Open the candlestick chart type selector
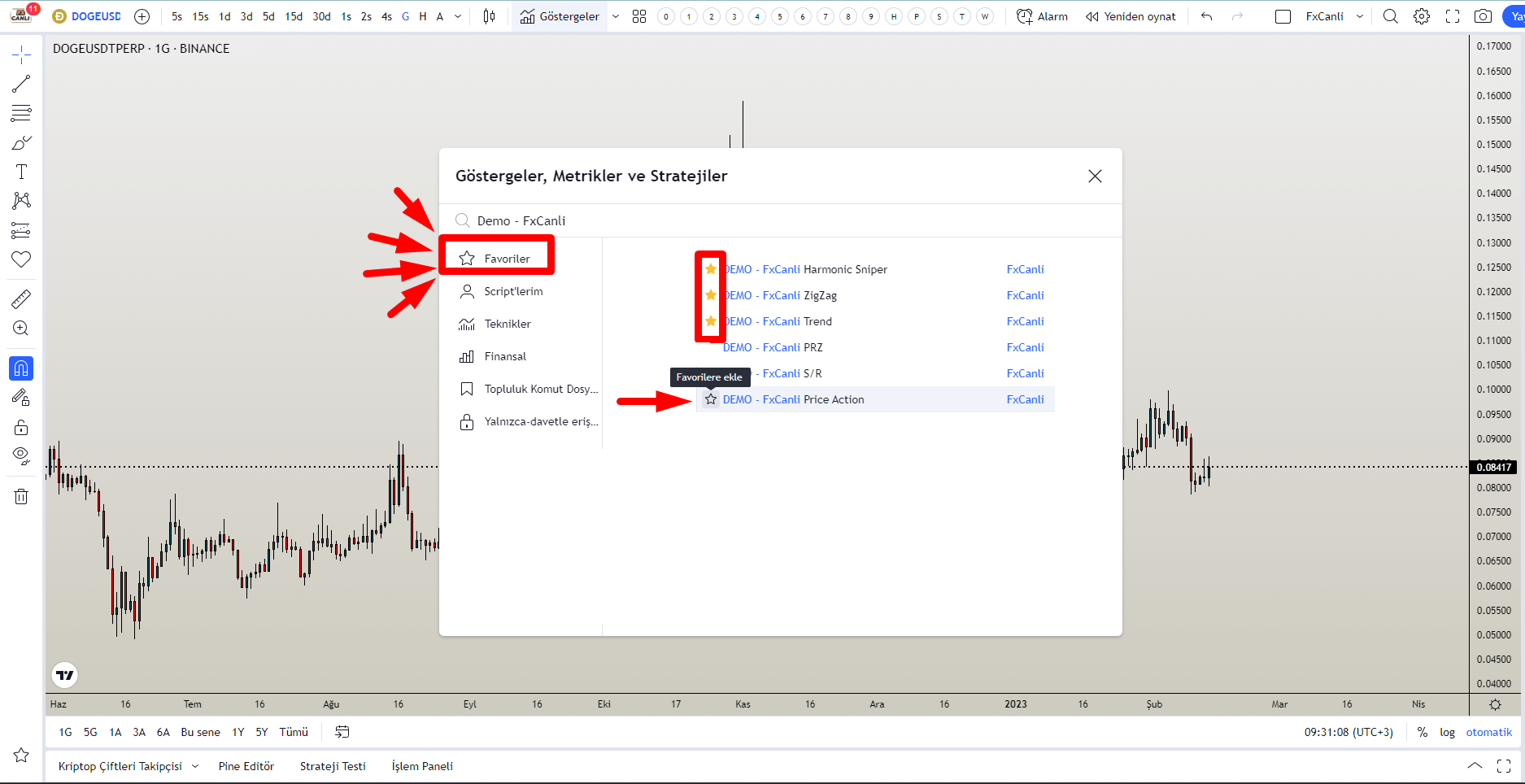The height and width of the screenshot is (784, 1525). pos(489,16)
